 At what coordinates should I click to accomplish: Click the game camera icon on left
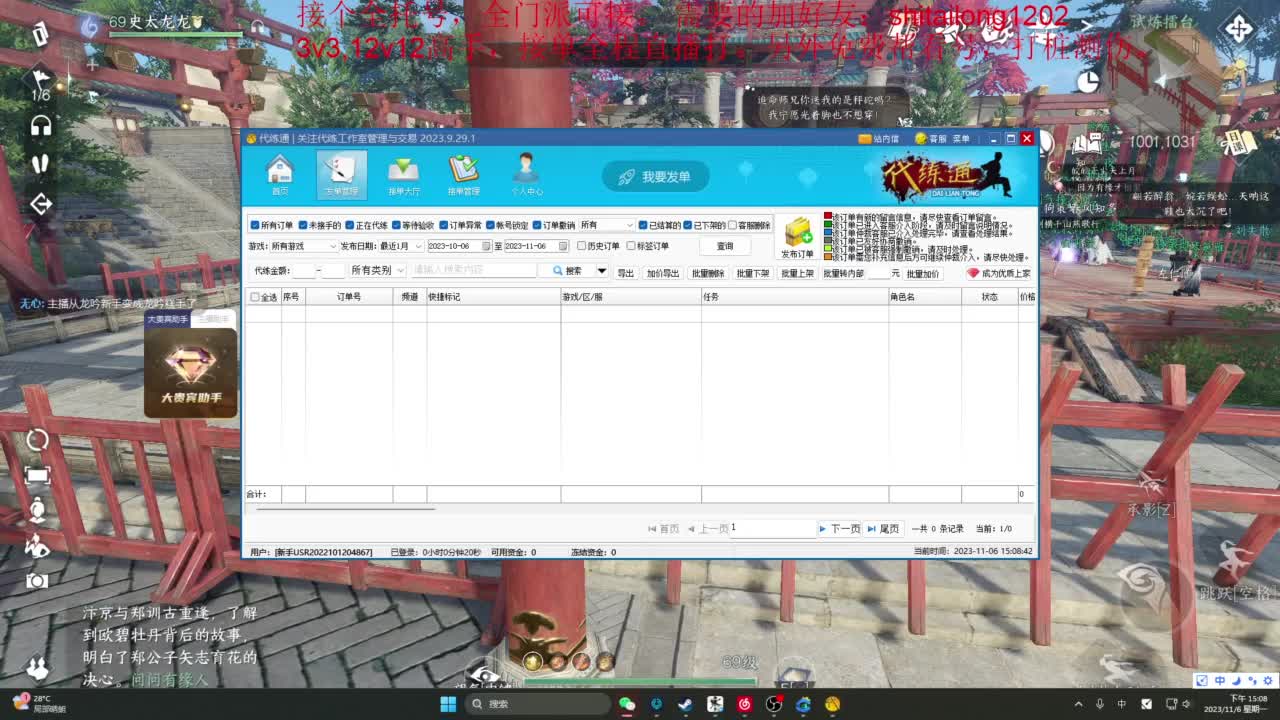click(x=37, y=581)
